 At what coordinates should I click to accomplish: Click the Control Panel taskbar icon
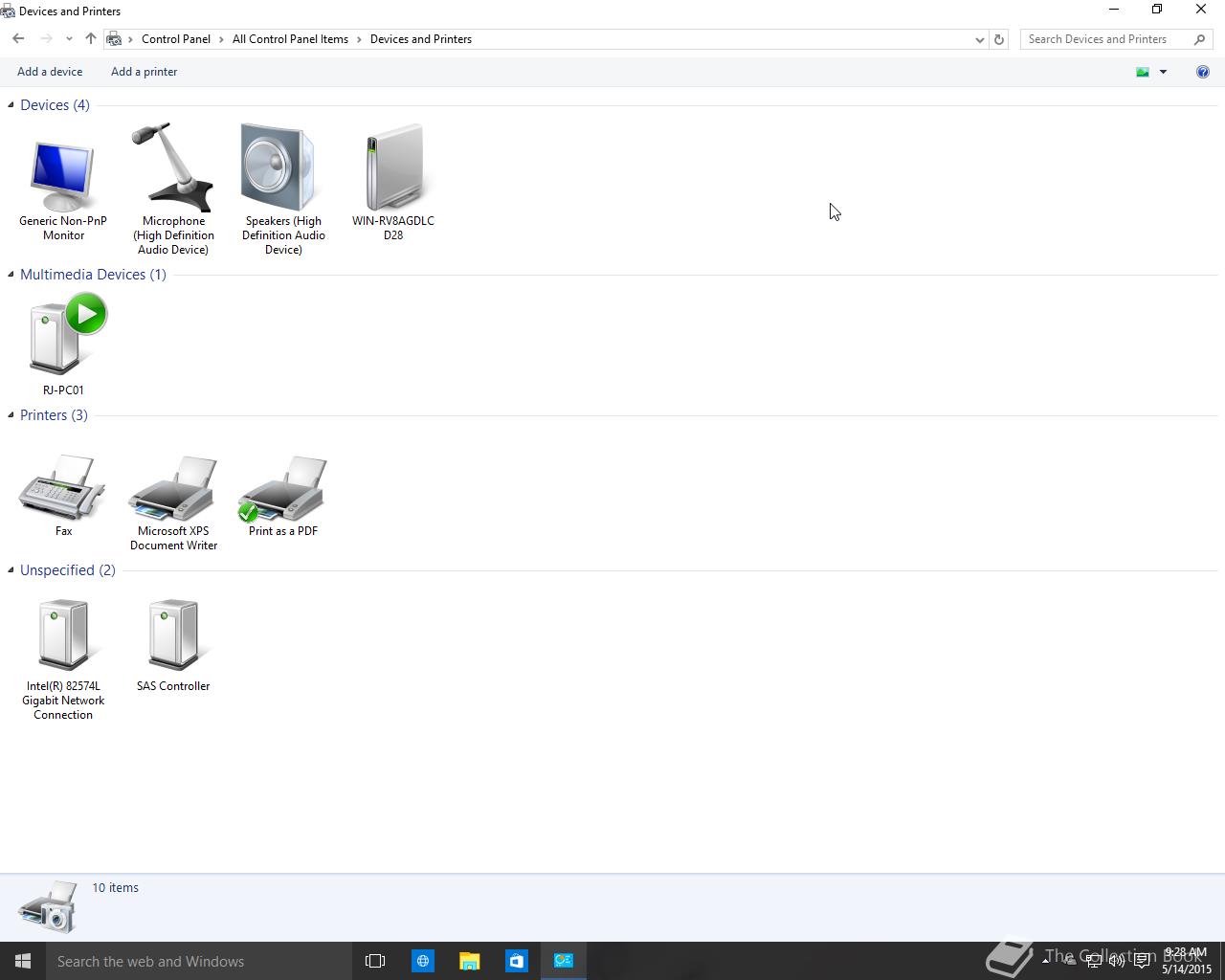[563, 961]
